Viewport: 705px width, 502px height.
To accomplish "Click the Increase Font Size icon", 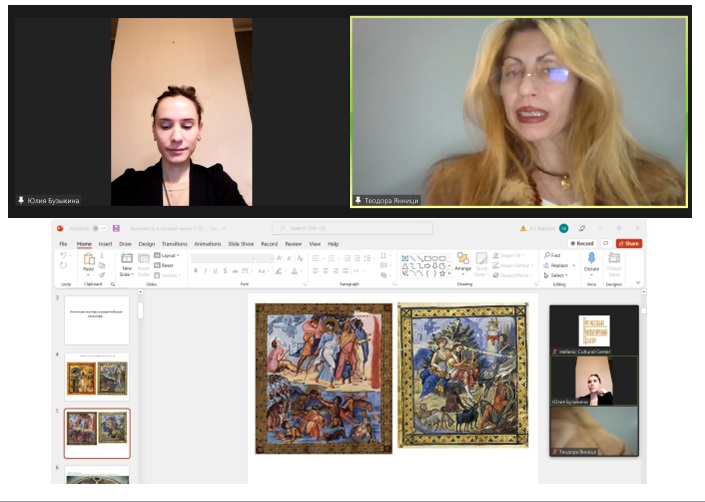I will 280,258.
